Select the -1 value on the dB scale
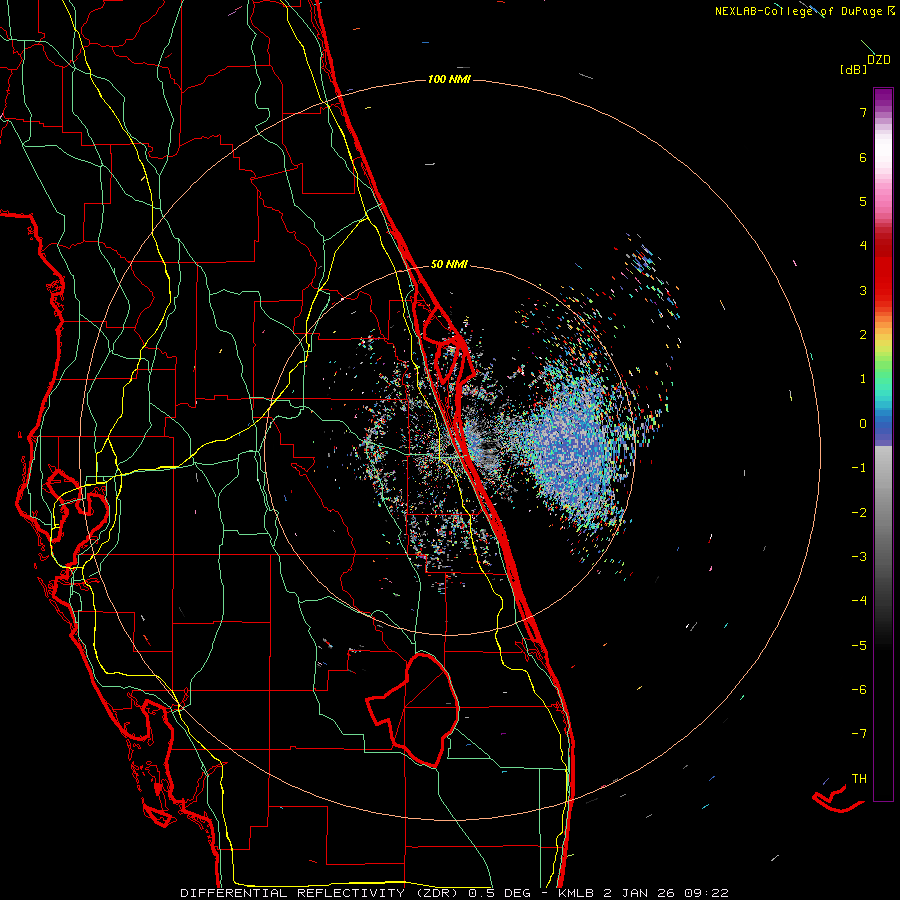Image resolution: width=900 pixels, height=900 pixels. (x=859, y=468)
